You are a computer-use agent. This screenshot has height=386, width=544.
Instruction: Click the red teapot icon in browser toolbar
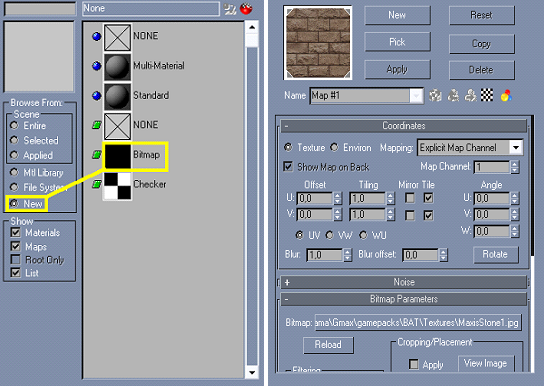tap(246, 9)
